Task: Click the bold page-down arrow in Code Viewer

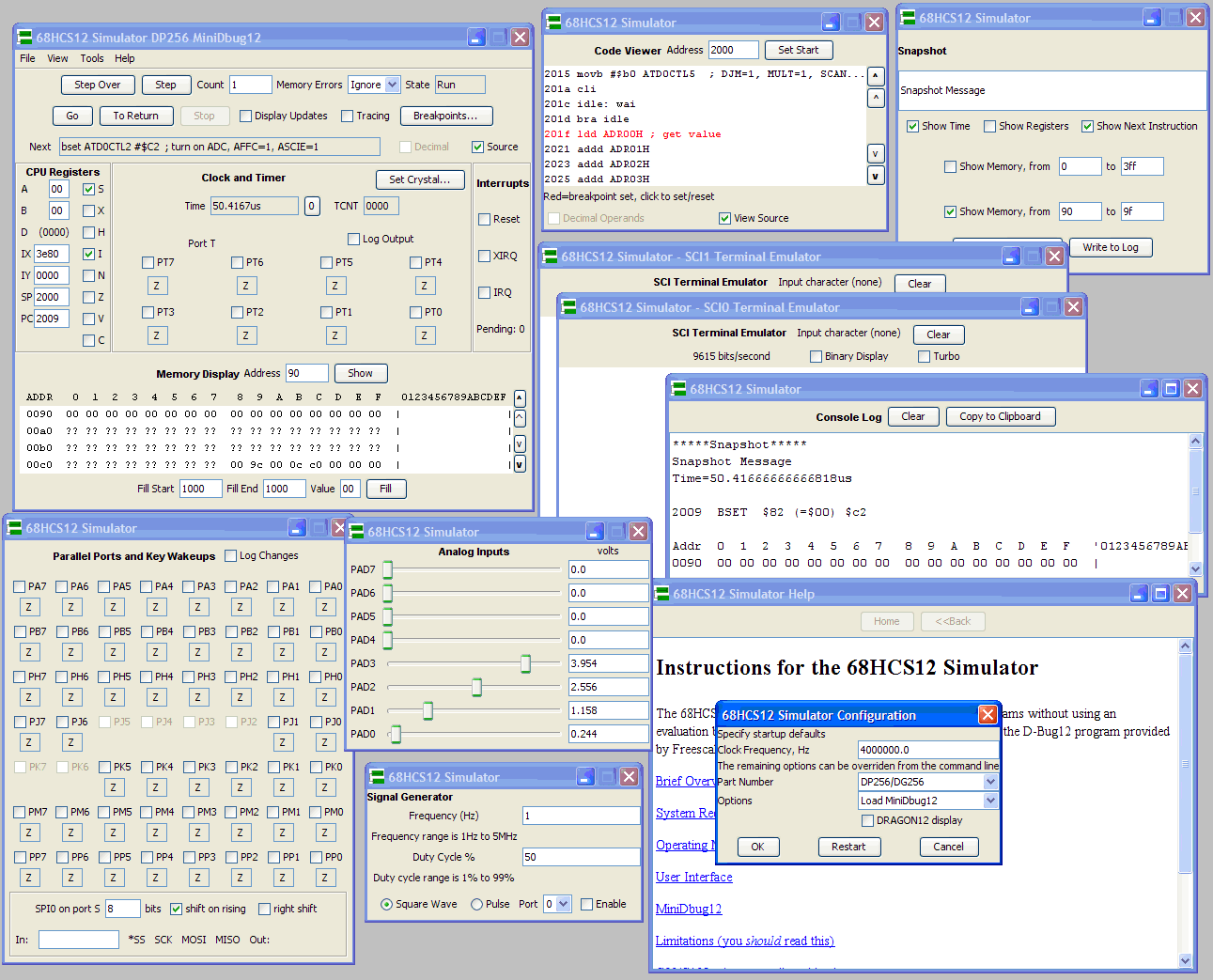Action: [x=876, y=176]
